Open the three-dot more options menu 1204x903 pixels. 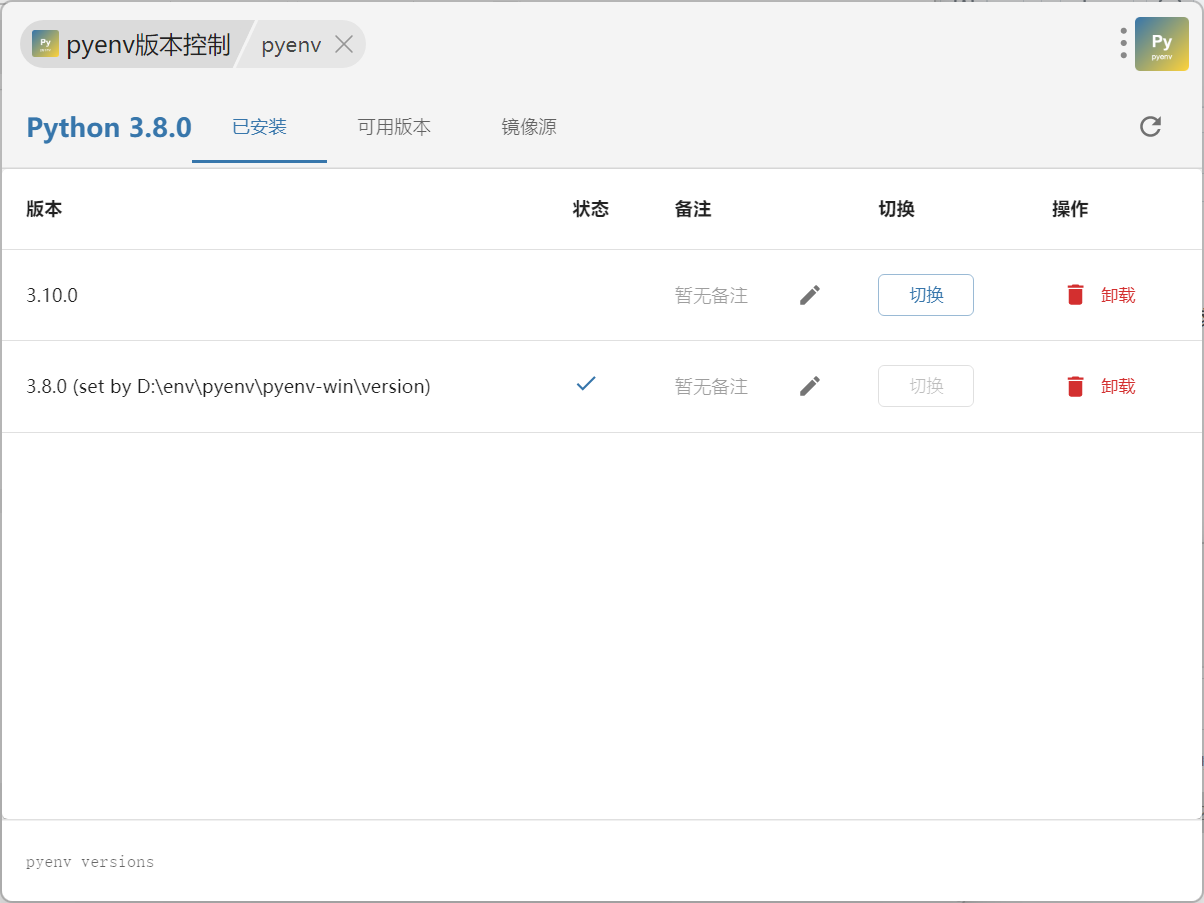(1124, 43)
